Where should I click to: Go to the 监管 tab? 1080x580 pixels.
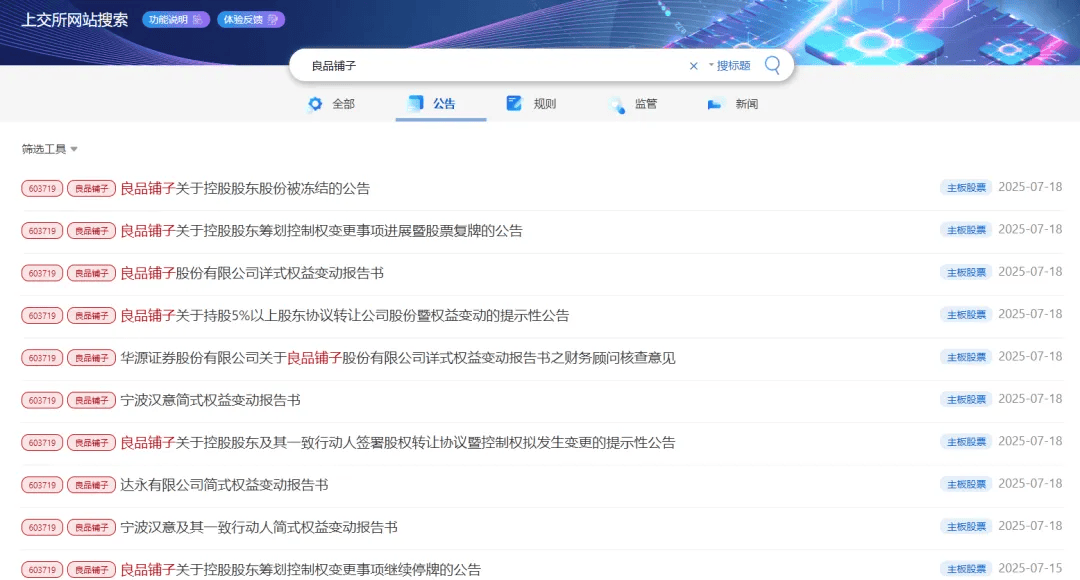pos(633,104)
